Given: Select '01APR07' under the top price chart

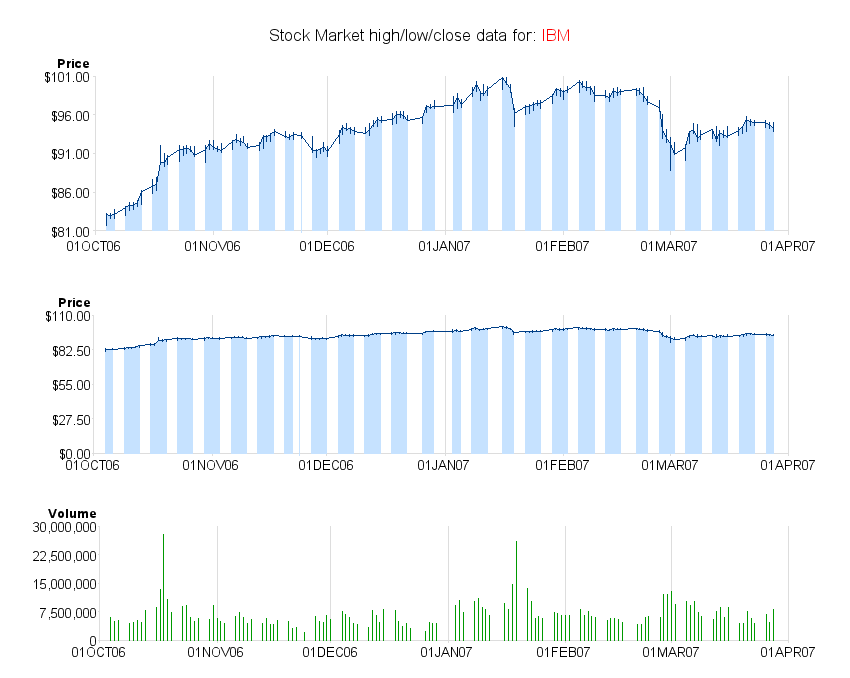Looking at the screenshot, I should (787, 246).
